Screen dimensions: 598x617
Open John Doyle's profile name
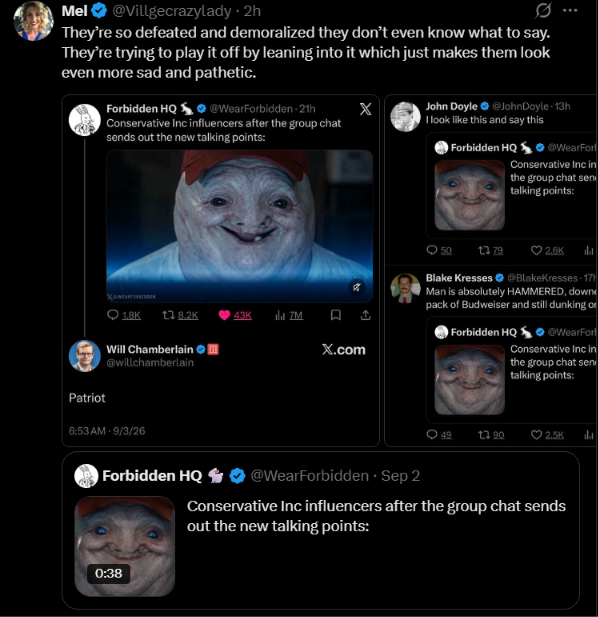point(451,106)
